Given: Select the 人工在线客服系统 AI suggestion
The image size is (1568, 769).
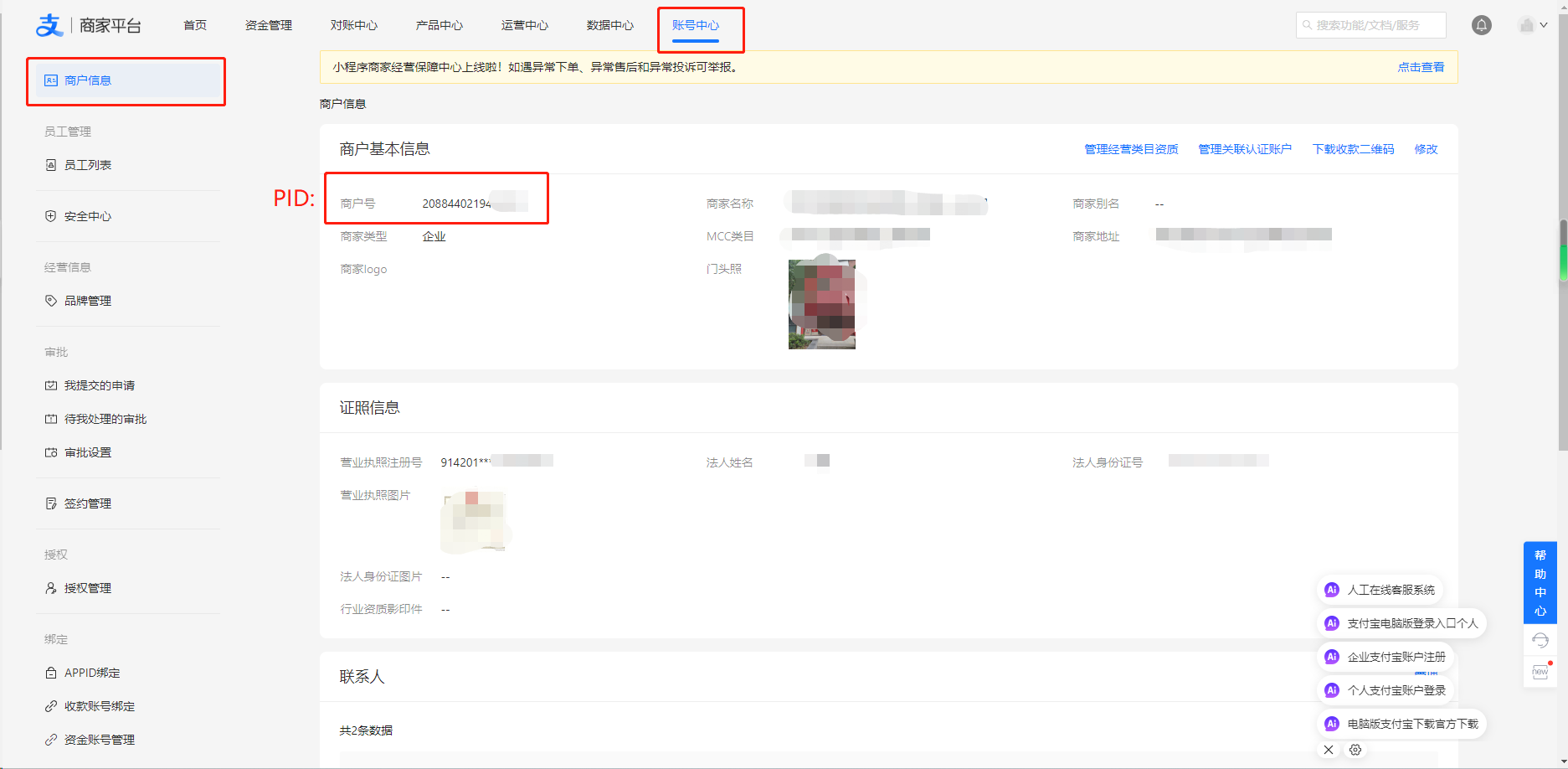Looking at the screenshot, I should (1390, 590).
